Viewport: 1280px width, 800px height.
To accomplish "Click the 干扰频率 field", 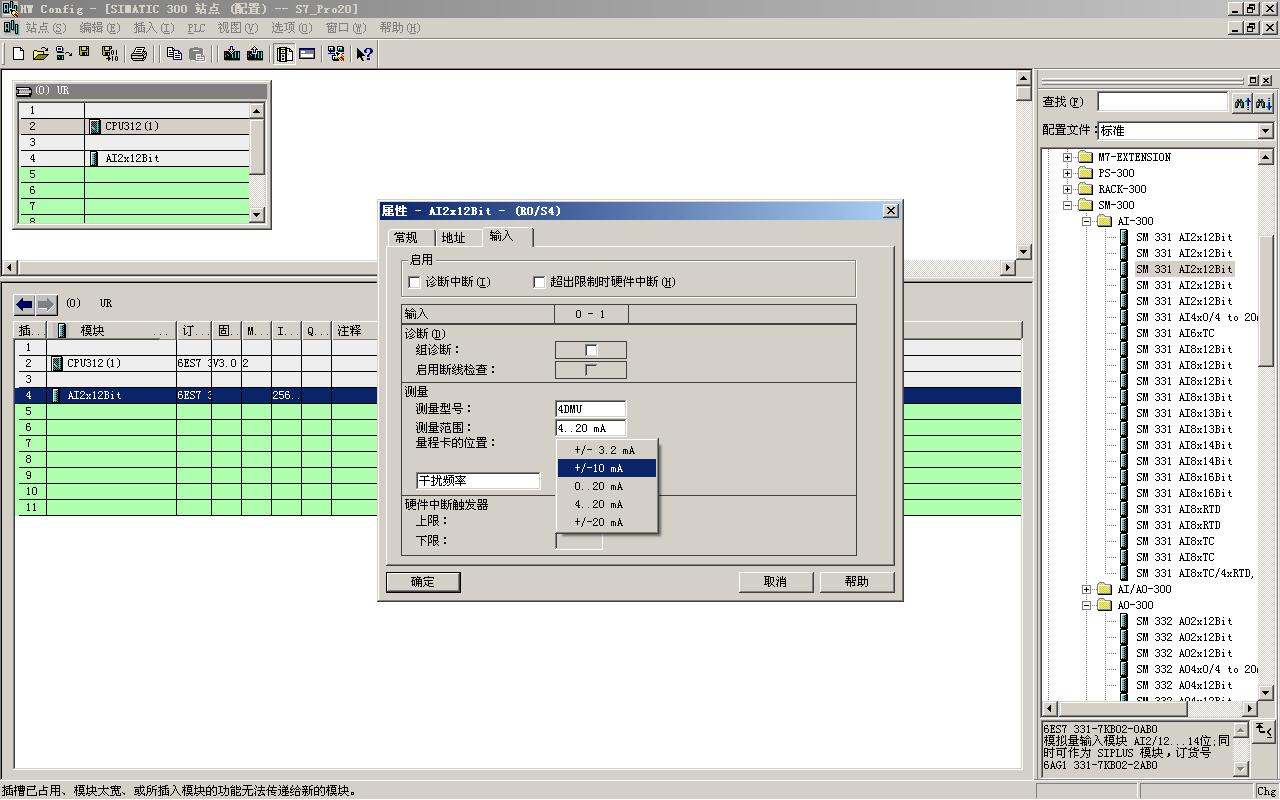I will tap(478, 481).
